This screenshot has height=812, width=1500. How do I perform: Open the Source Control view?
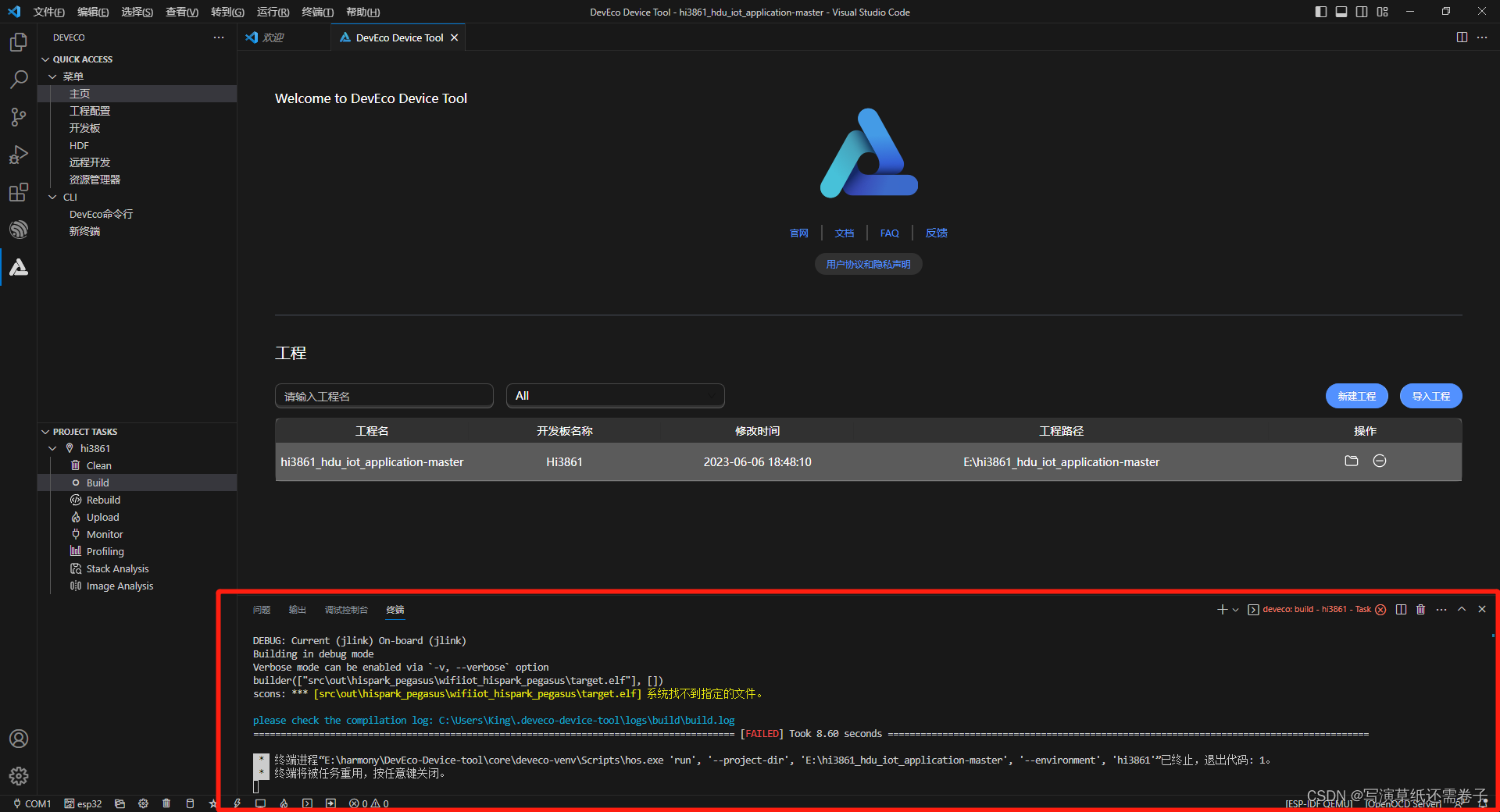19,117
